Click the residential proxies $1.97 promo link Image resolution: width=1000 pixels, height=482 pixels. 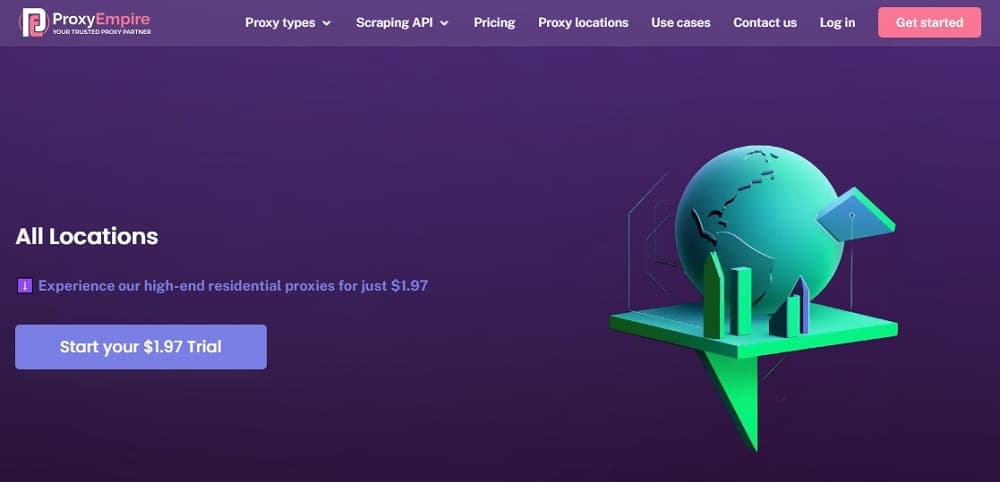(233, 286)
